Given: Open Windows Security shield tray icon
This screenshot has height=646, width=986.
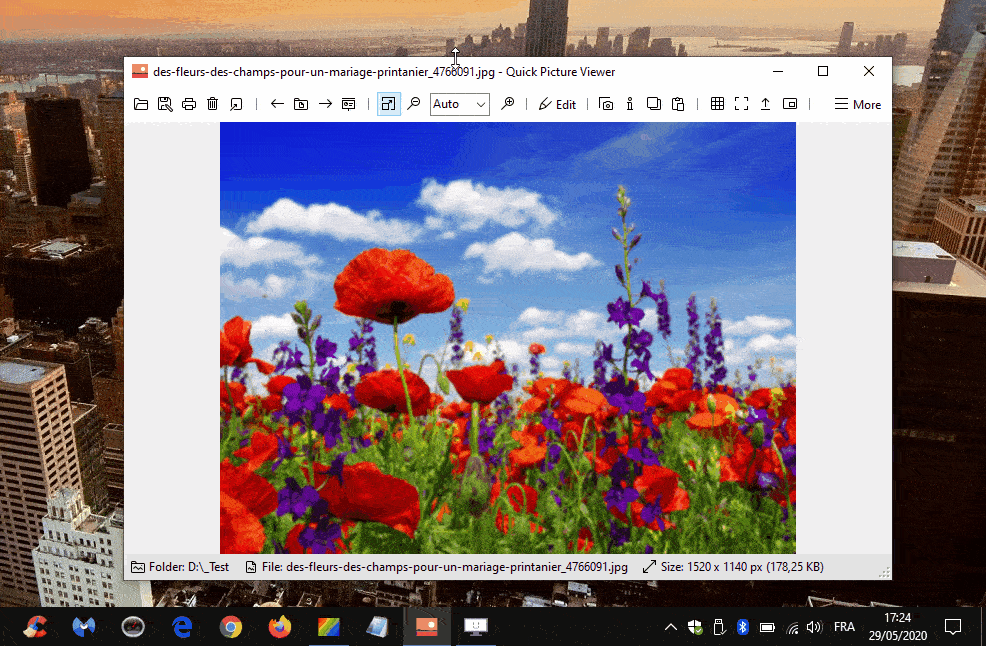Looking at the screenshot, I should click(x=695, y=627).
